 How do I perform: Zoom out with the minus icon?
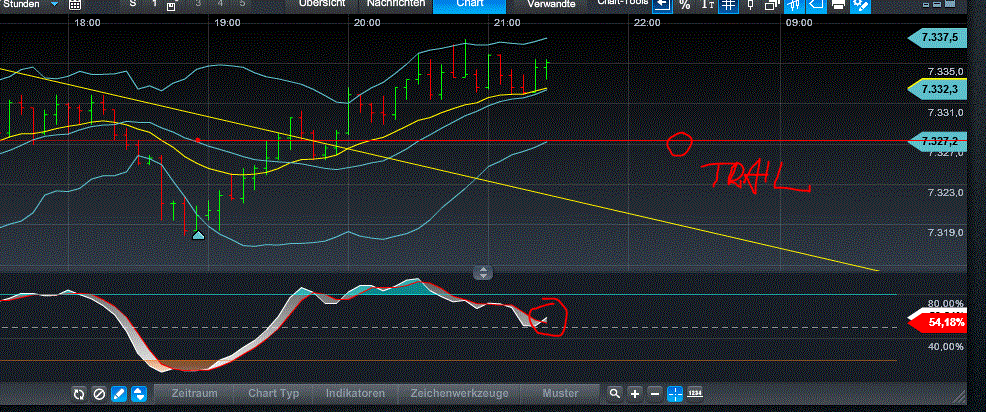(655, 394)
